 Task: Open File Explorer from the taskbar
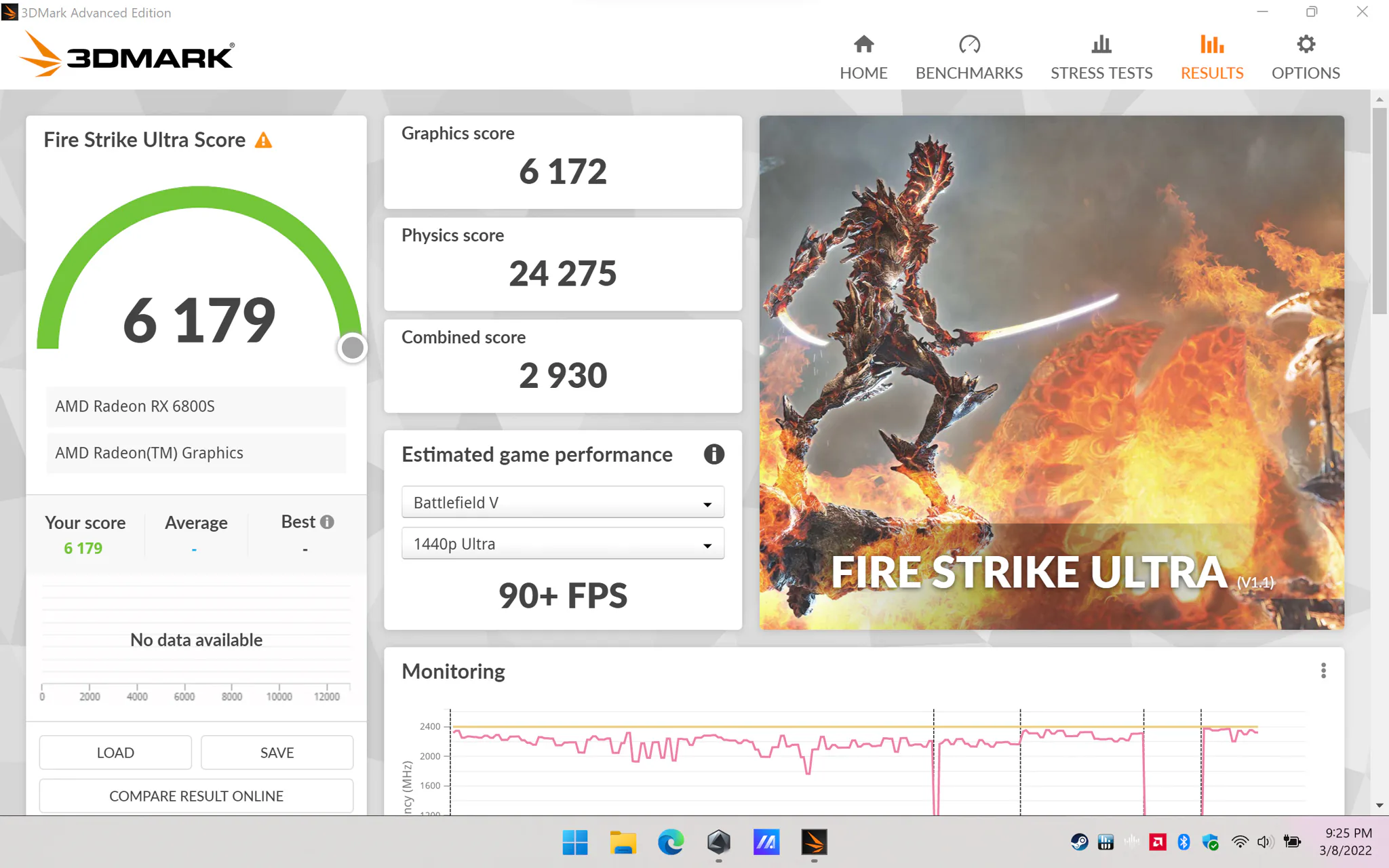click(623, 843)
